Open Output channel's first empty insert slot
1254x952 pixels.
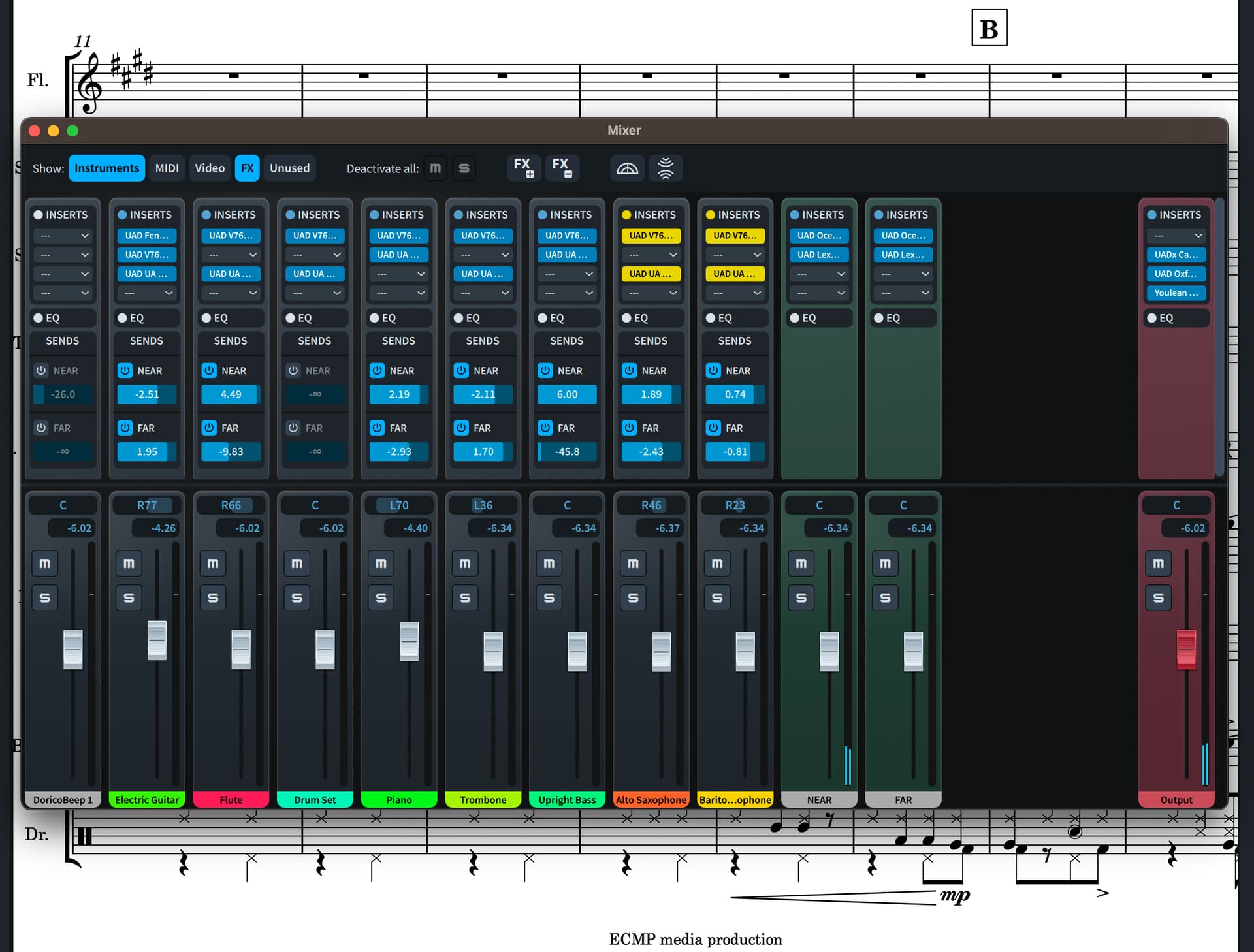click(x=1176, y=236)
